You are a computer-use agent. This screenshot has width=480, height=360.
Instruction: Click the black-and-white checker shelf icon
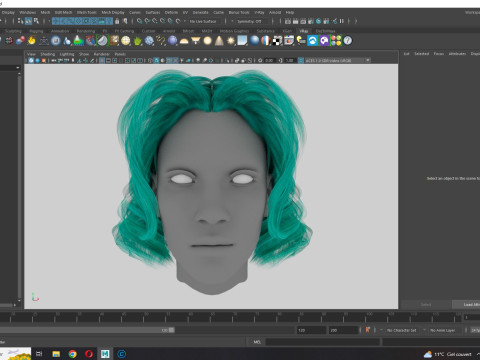click(277, 41)
